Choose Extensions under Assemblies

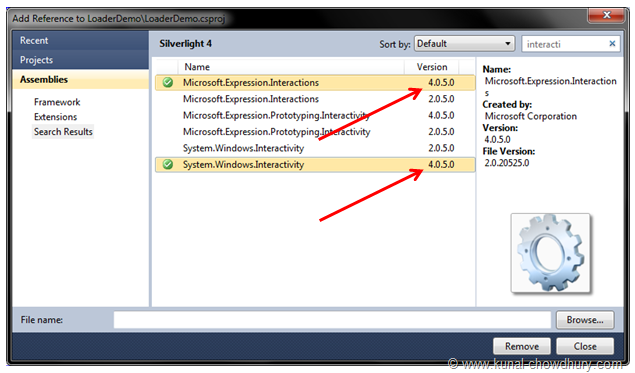tap(55, 117)
